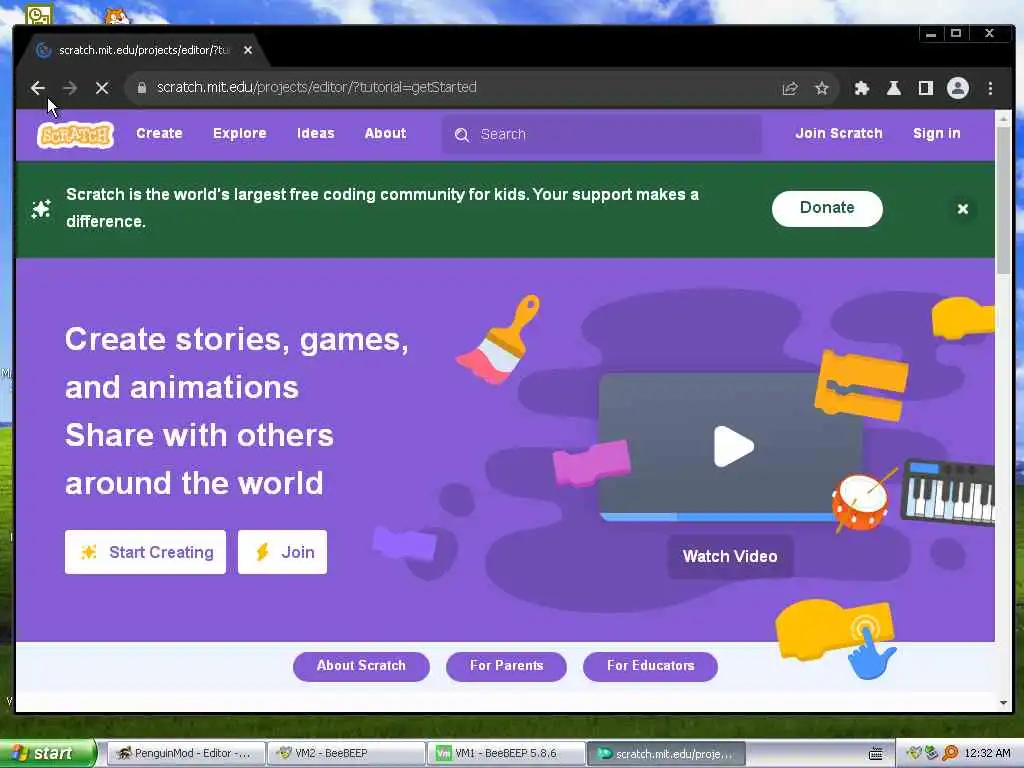This screenshot has width=1024, height=768.
Task: Open About in the Scratch navbar
Action: (385, 133)
